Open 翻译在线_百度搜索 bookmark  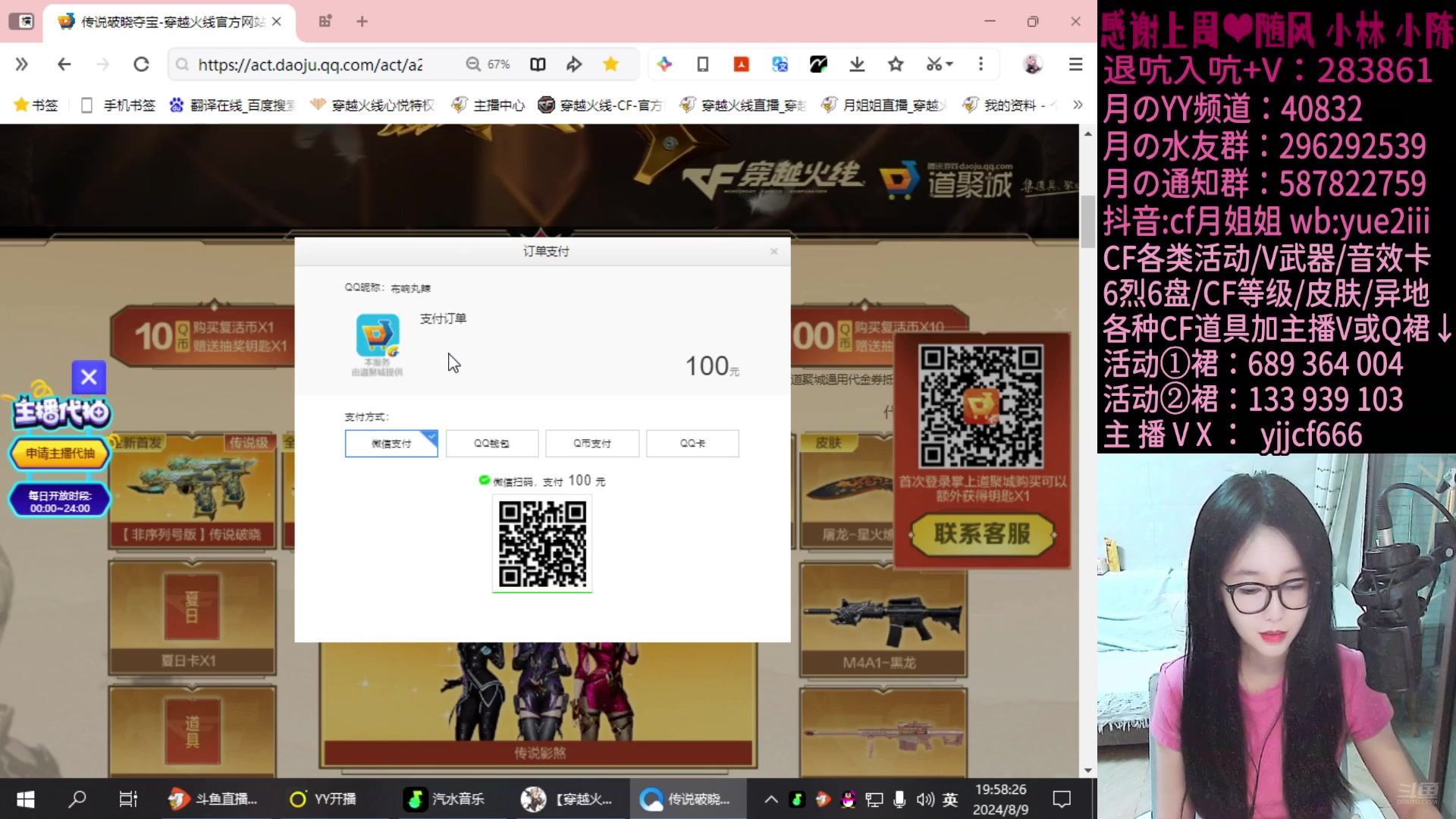[x=232, y=105]
